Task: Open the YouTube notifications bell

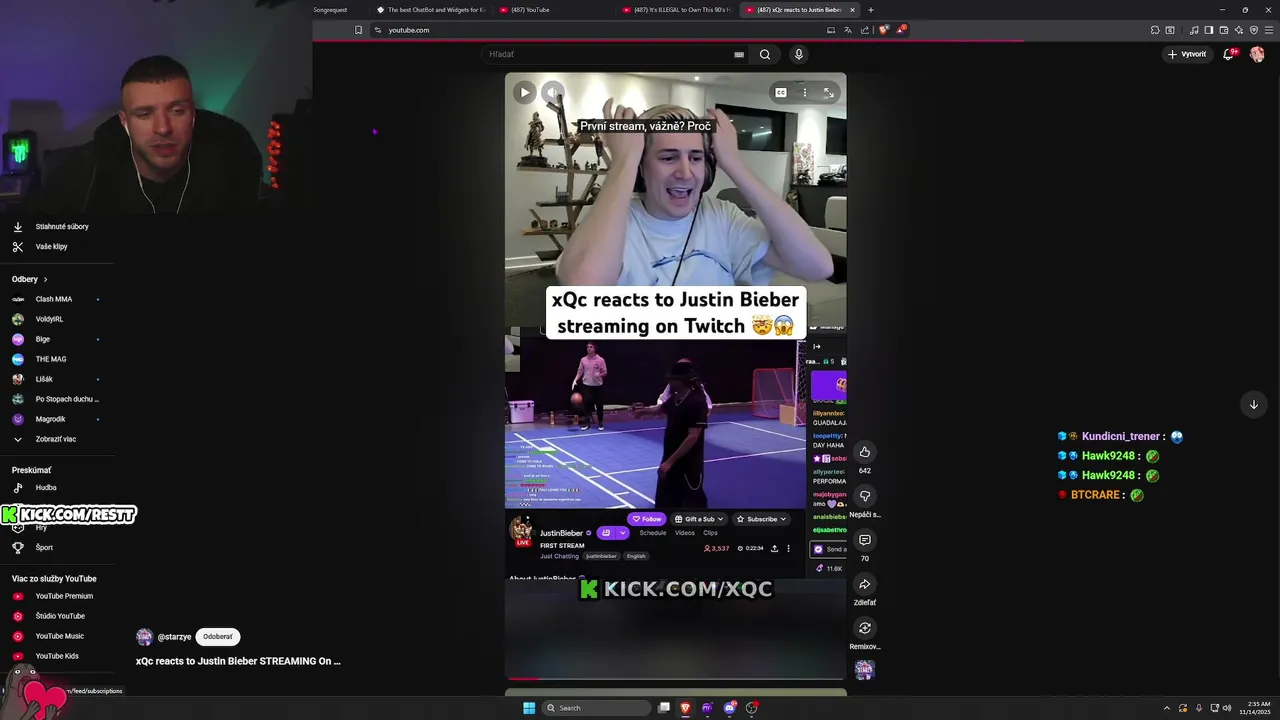Action: click(x=1229, y=54)
